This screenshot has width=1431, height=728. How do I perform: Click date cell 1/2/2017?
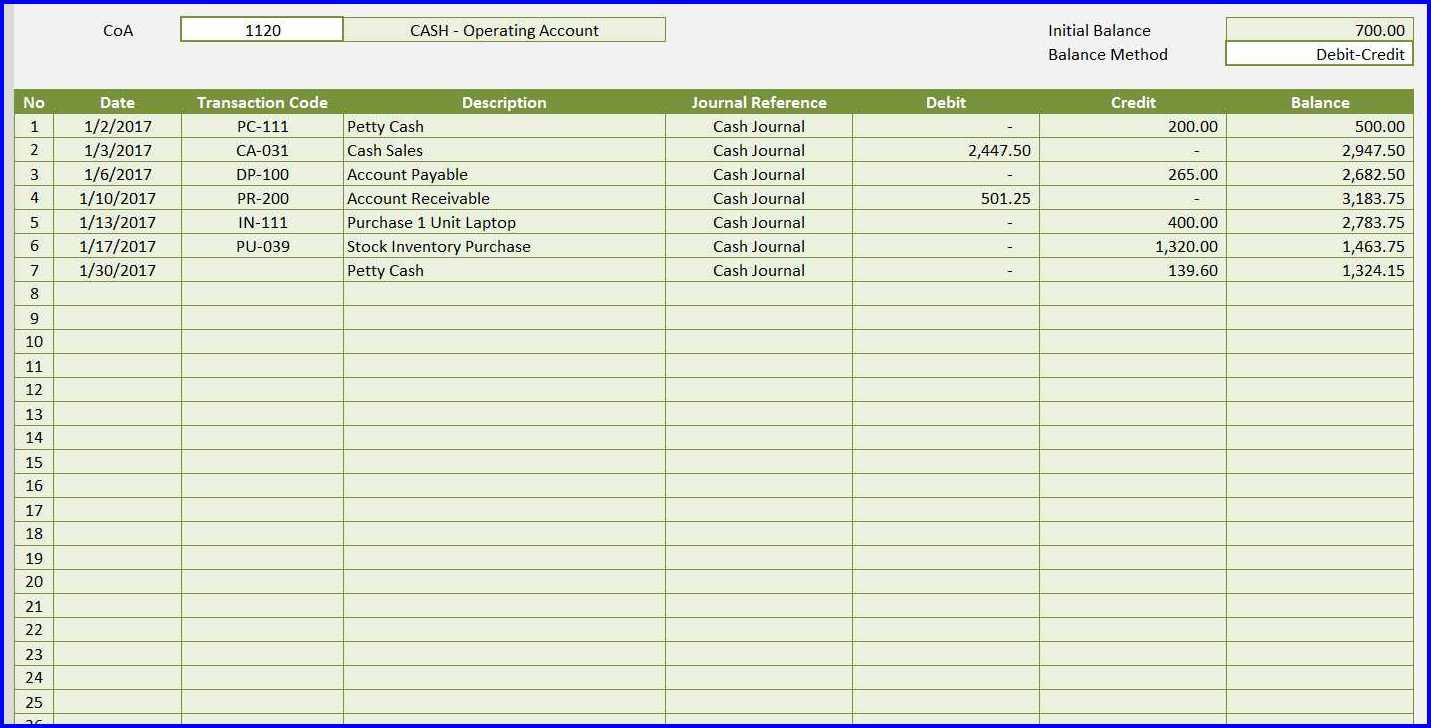point(117,126)
